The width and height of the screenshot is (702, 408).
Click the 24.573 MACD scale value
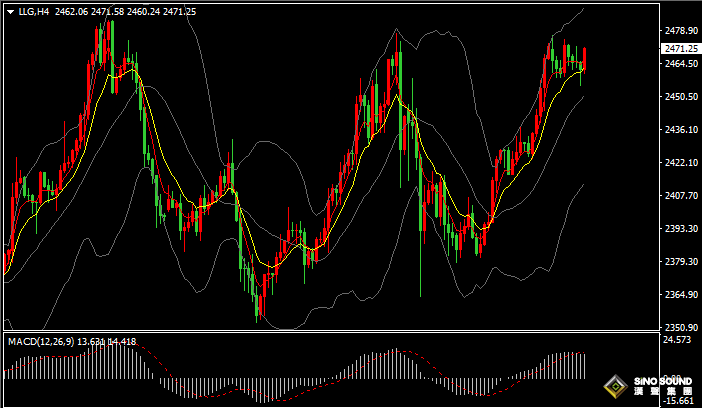(680, 341)
